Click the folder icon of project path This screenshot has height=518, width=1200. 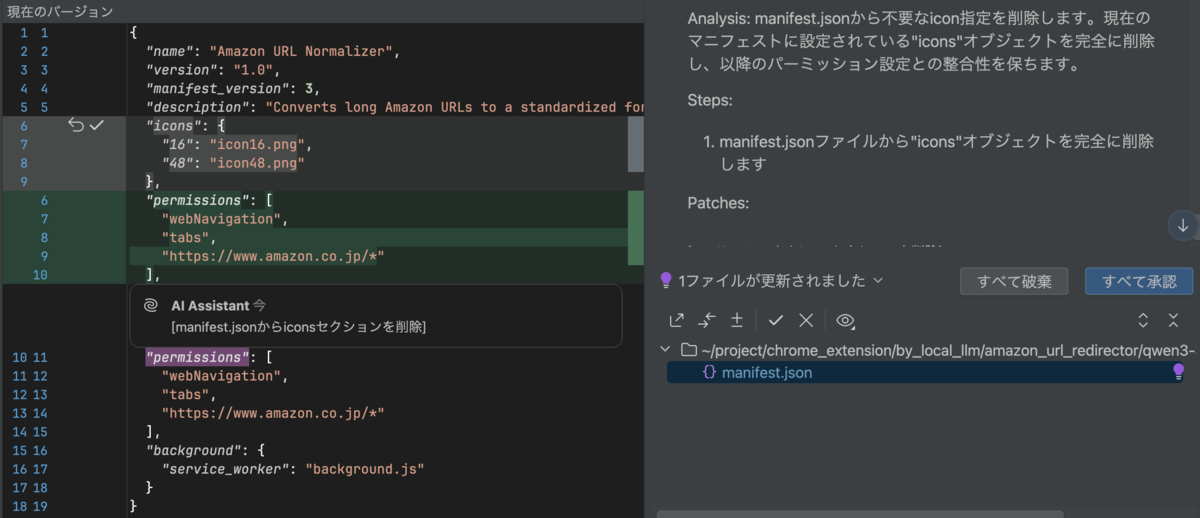pyautogui.click(x=688, y=350)
